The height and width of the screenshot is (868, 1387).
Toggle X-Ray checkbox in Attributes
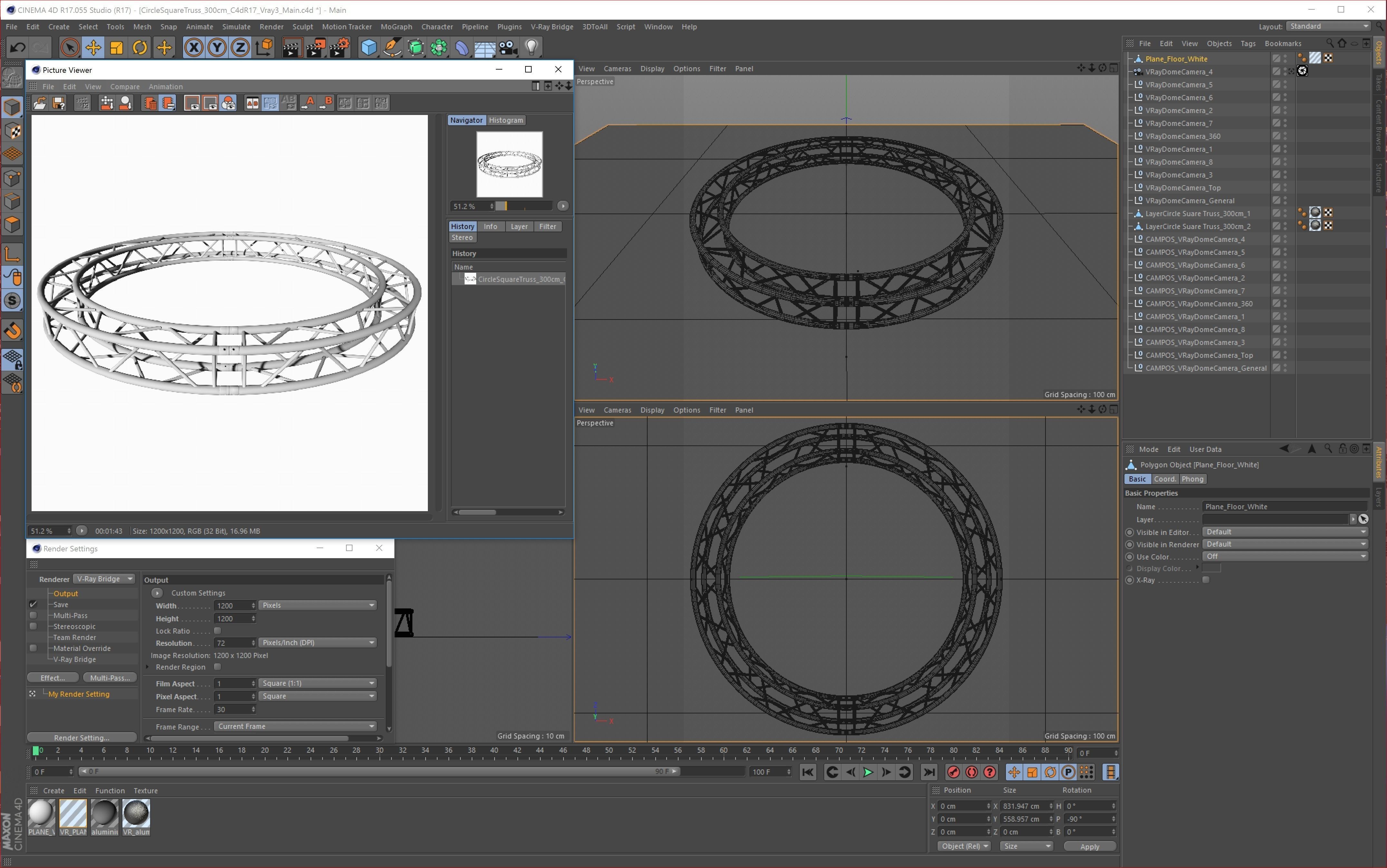[1206, 580]
